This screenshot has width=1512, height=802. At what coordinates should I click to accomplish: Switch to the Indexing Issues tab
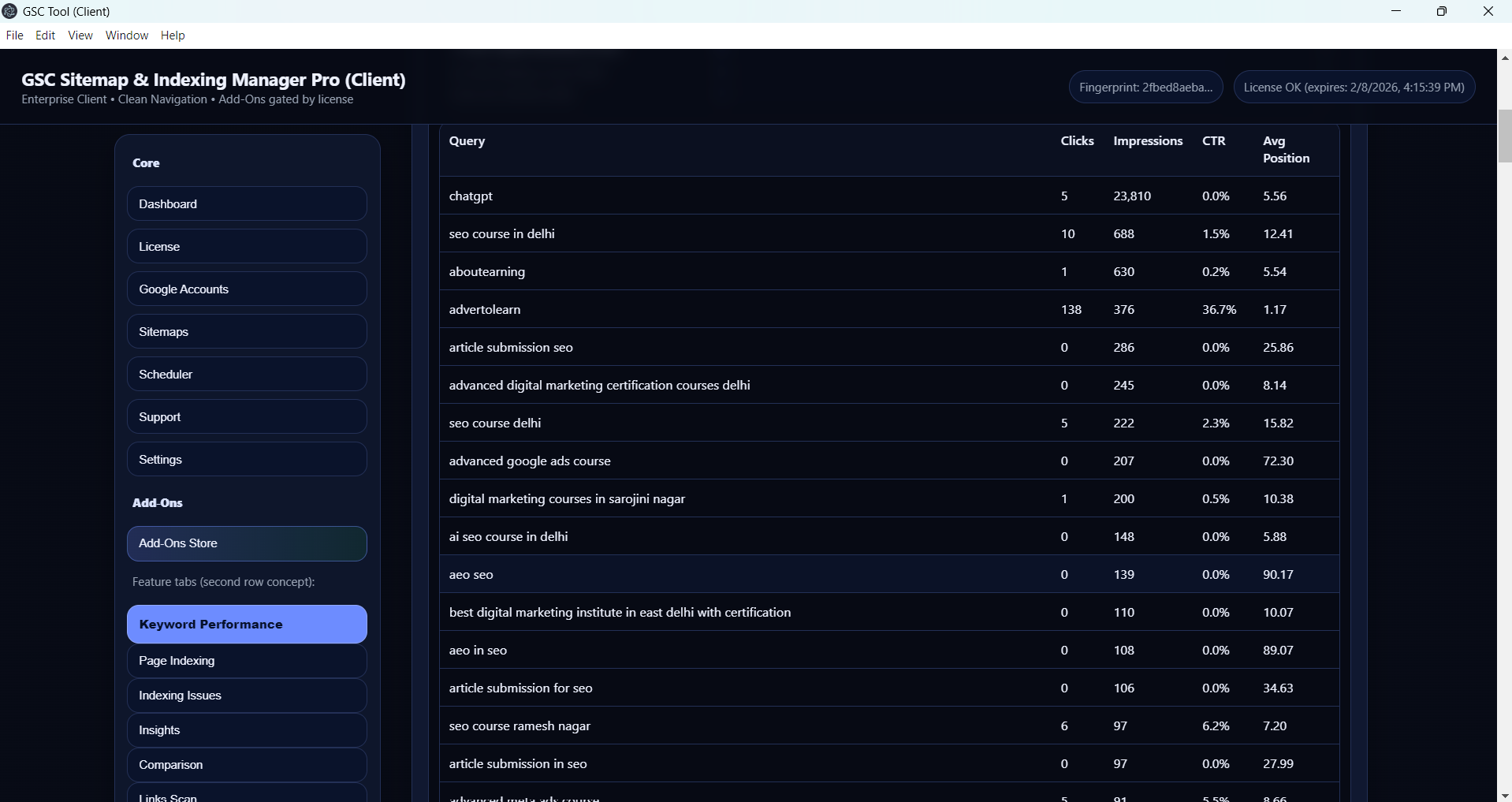pyautogui.click(x=247, y=696)
